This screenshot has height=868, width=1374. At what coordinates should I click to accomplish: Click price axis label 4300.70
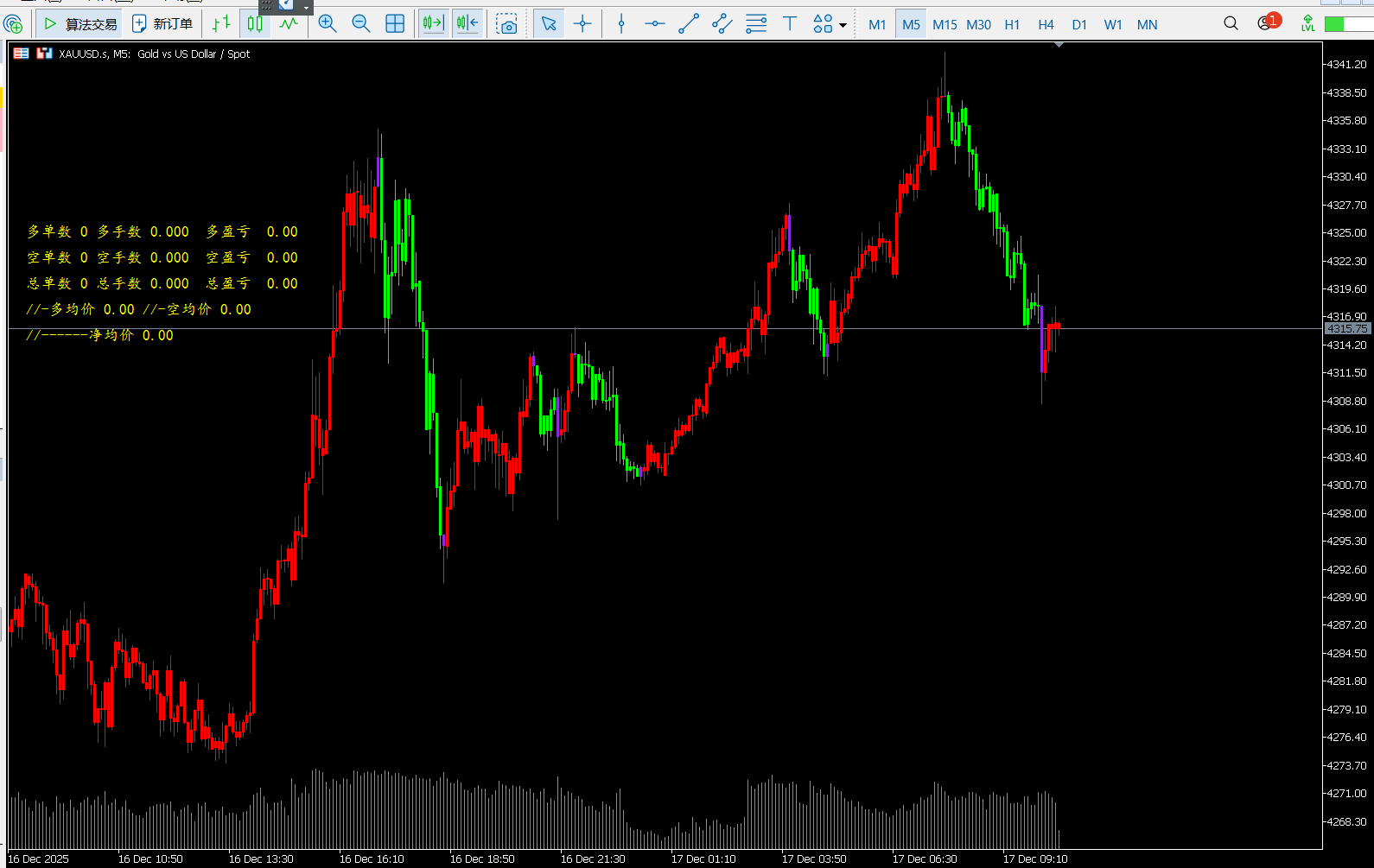click(1346, 485)
